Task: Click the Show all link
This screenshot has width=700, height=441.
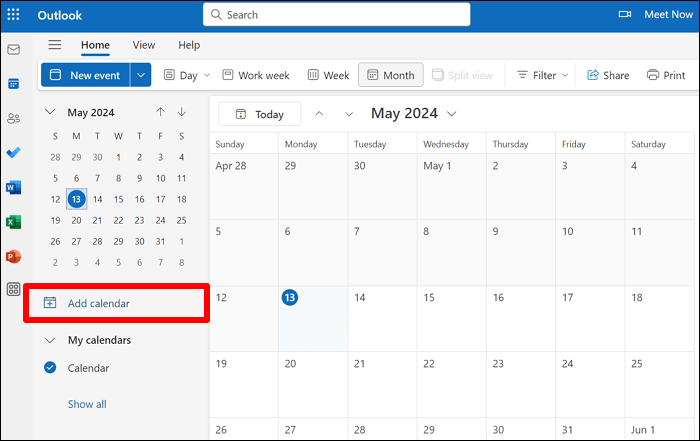Action: pyautogui.click(x=87, y=404)
